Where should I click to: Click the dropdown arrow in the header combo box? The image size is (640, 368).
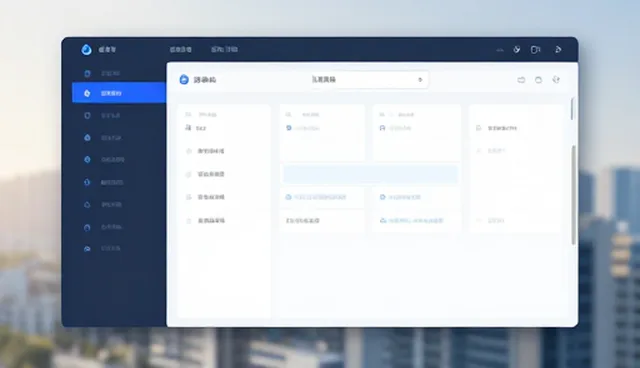pos(420,80)
